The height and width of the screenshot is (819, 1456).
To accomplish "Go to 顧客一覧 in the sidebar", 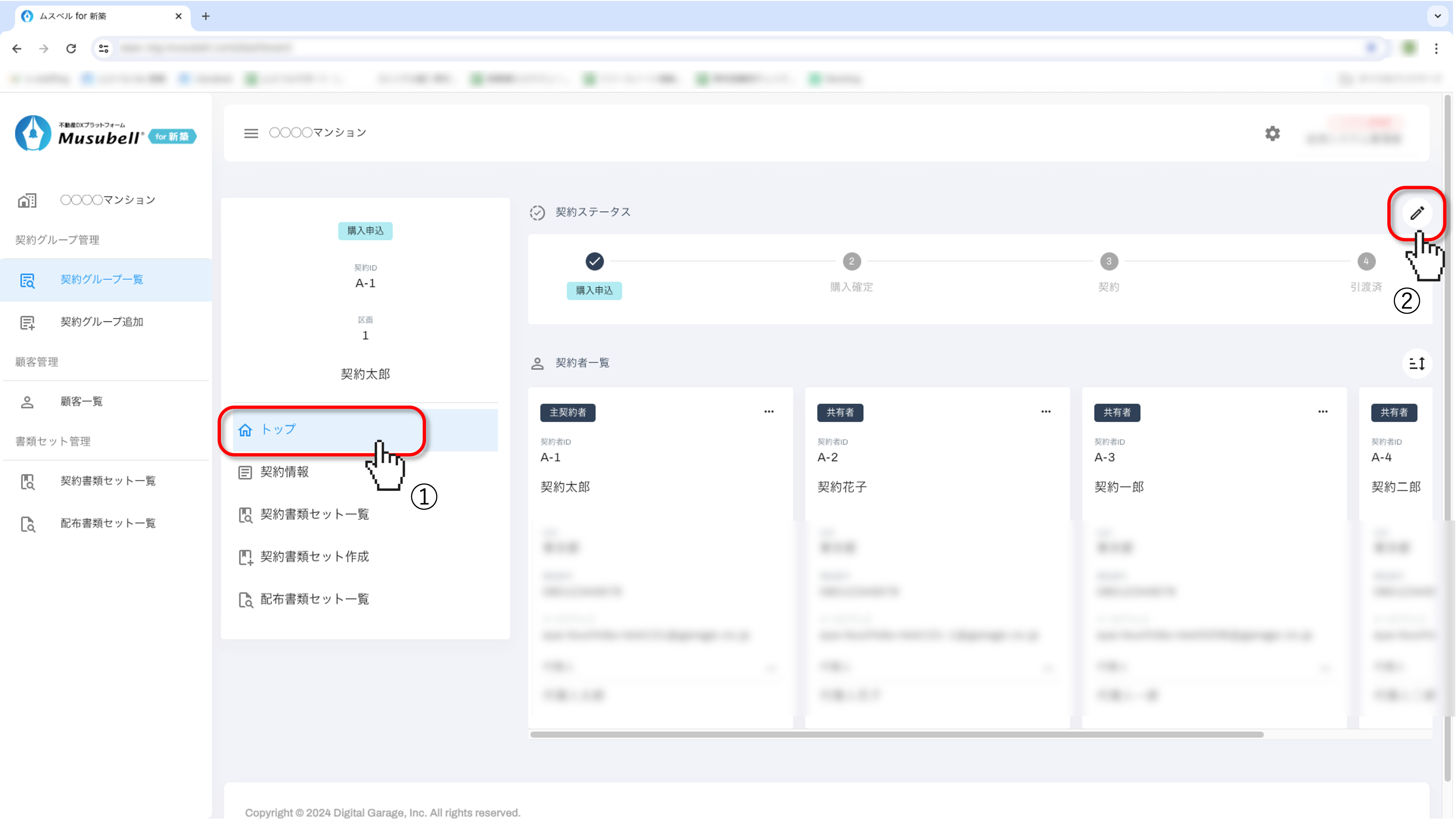I will pyautogui.click(x=81, y=402).
